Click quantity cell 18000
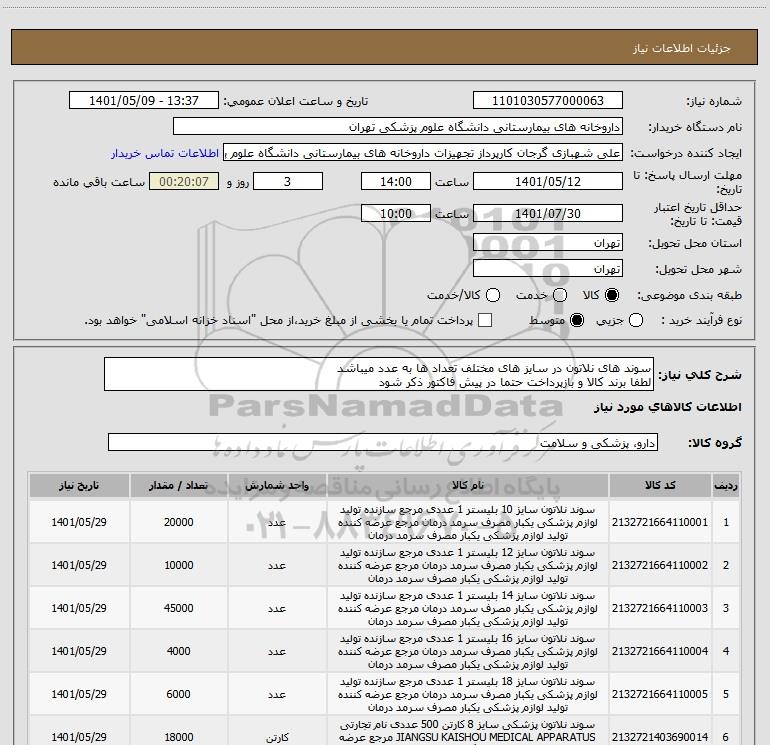The height and width of the screenshot is (745, 770). point(178,737)
